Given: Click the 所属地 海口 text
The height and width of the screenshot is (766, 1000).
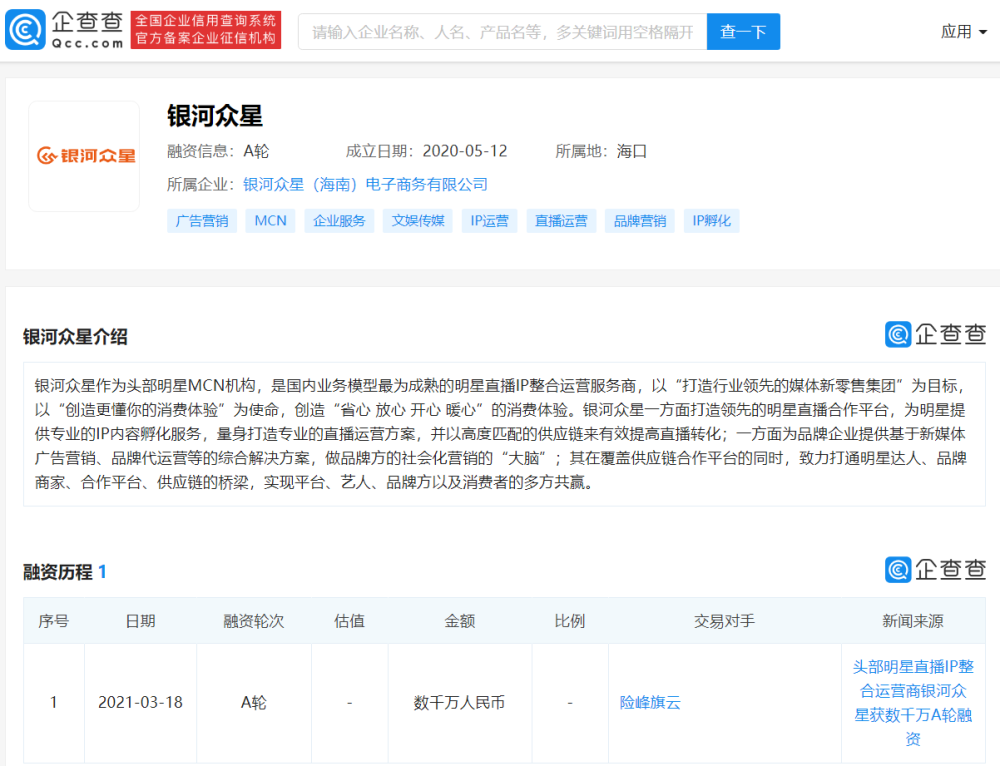Looking at the screenshot, I should point(601,151).
